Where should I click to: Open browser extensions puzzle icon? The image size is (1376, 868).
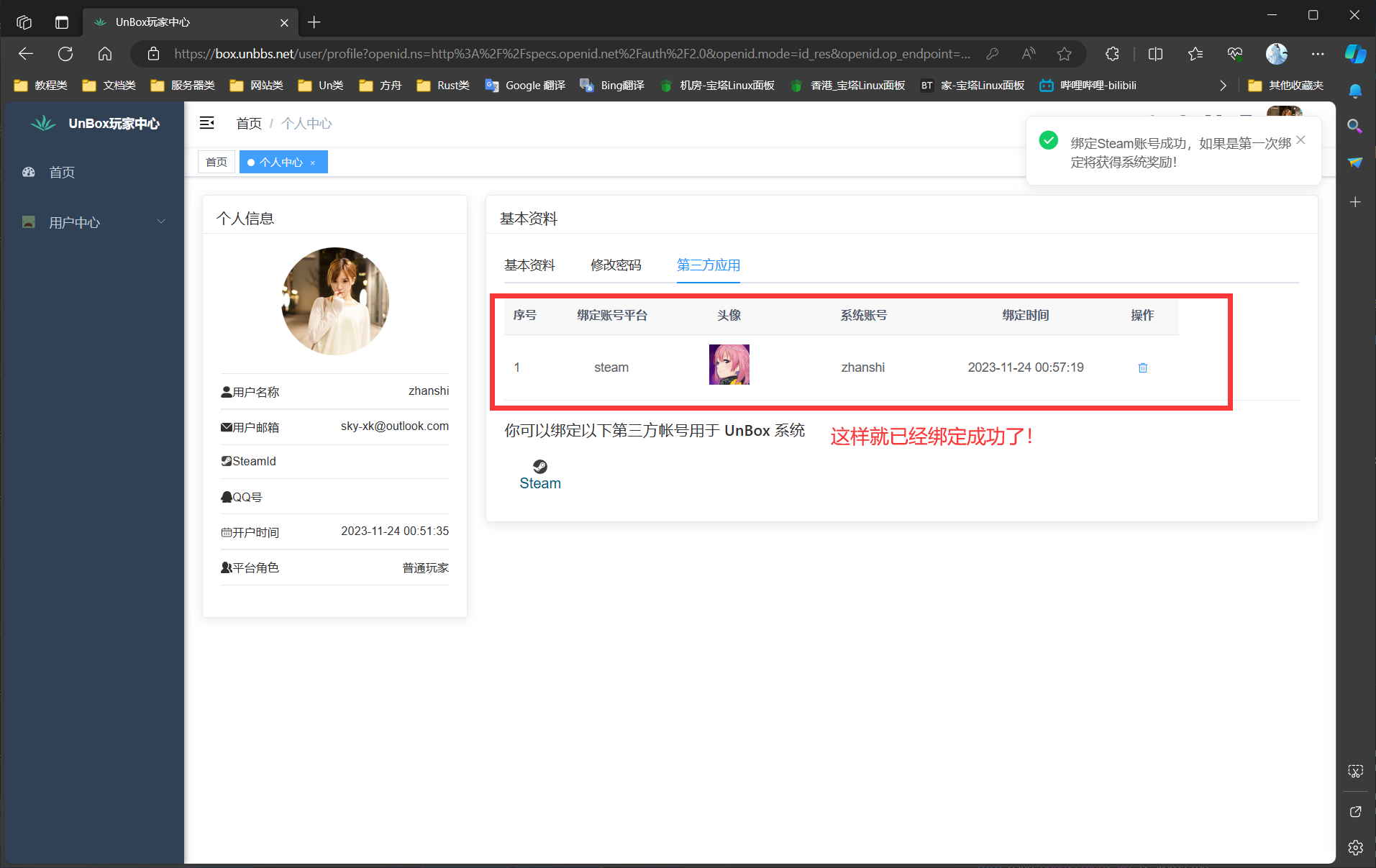[x=1112, y=54]
